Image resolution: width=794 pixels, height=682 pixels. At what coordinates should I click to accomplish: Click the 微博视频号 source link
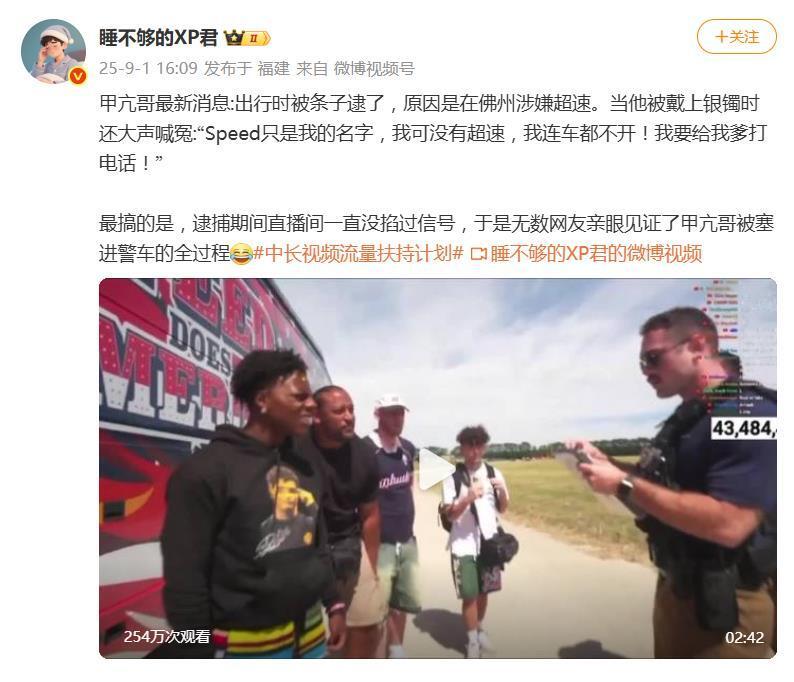click(x=374, y=68)
